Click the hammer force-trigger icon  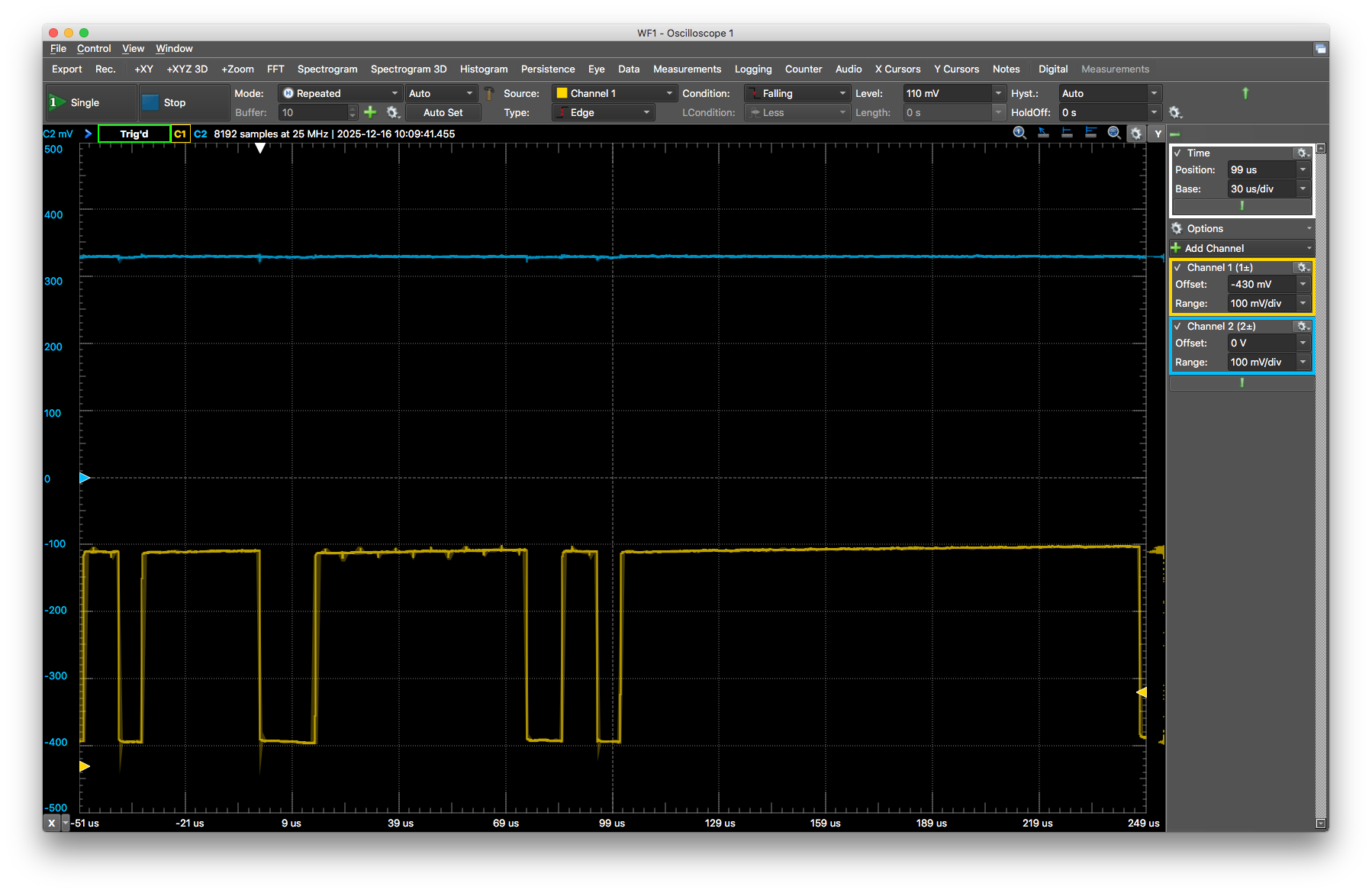[489, 94]
